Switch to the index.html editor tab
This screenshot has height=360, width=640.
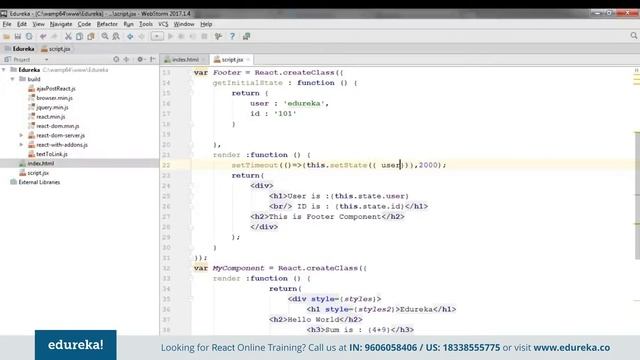(185, 60)
